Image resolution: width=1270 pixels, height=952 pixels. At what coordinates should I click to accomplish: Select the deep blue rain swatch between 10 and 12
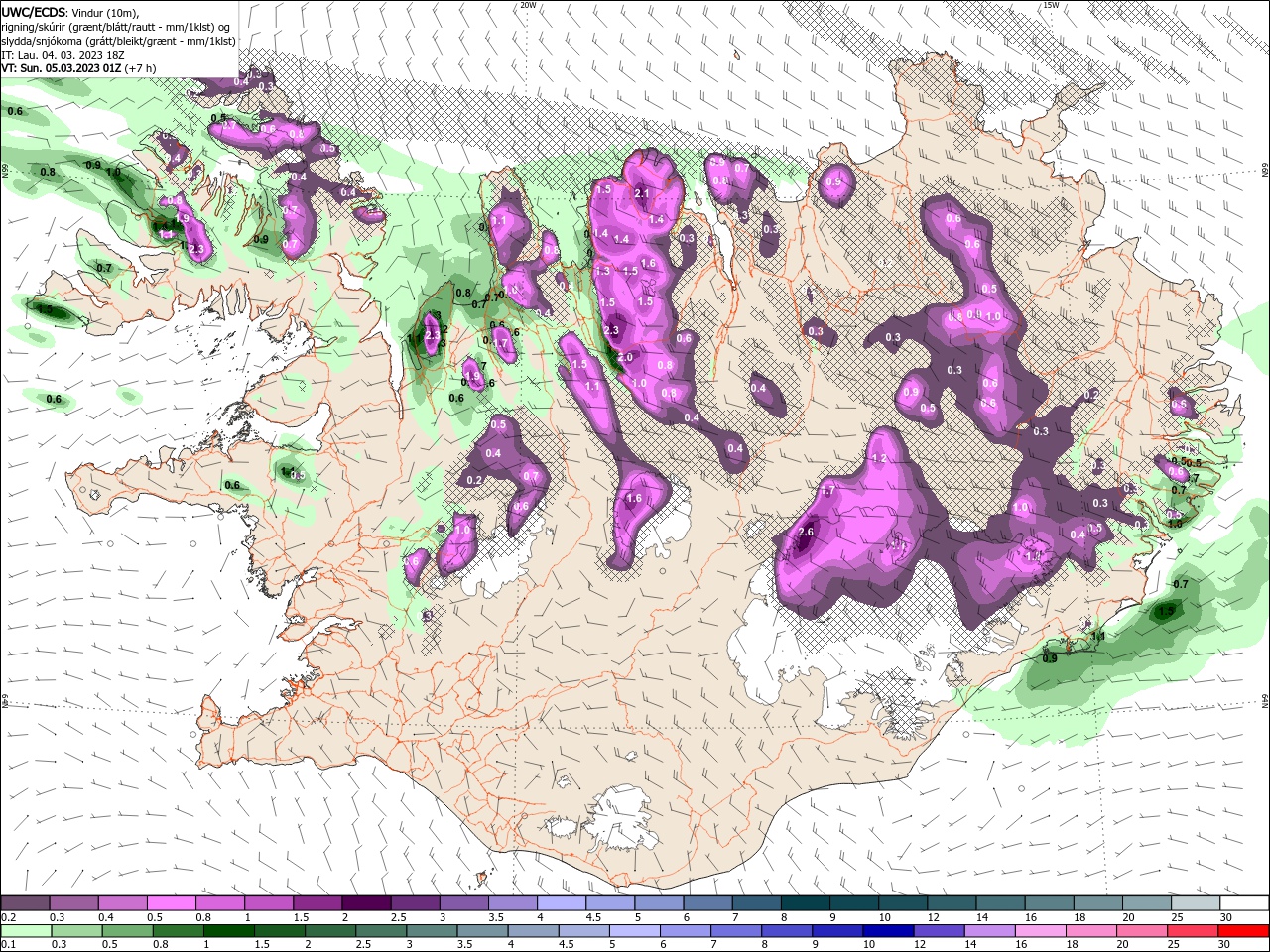[x=889, y=930]
